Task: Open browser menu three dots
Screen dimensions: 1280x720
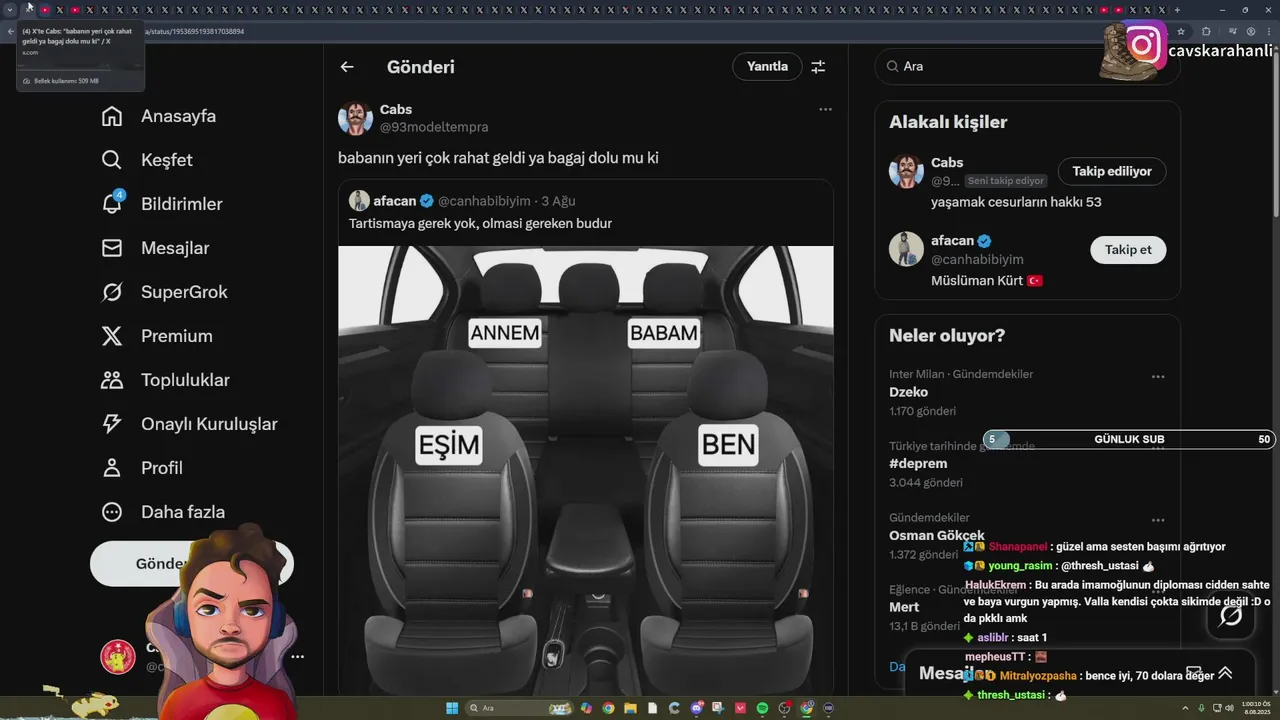Action: tap(1269, 31)
